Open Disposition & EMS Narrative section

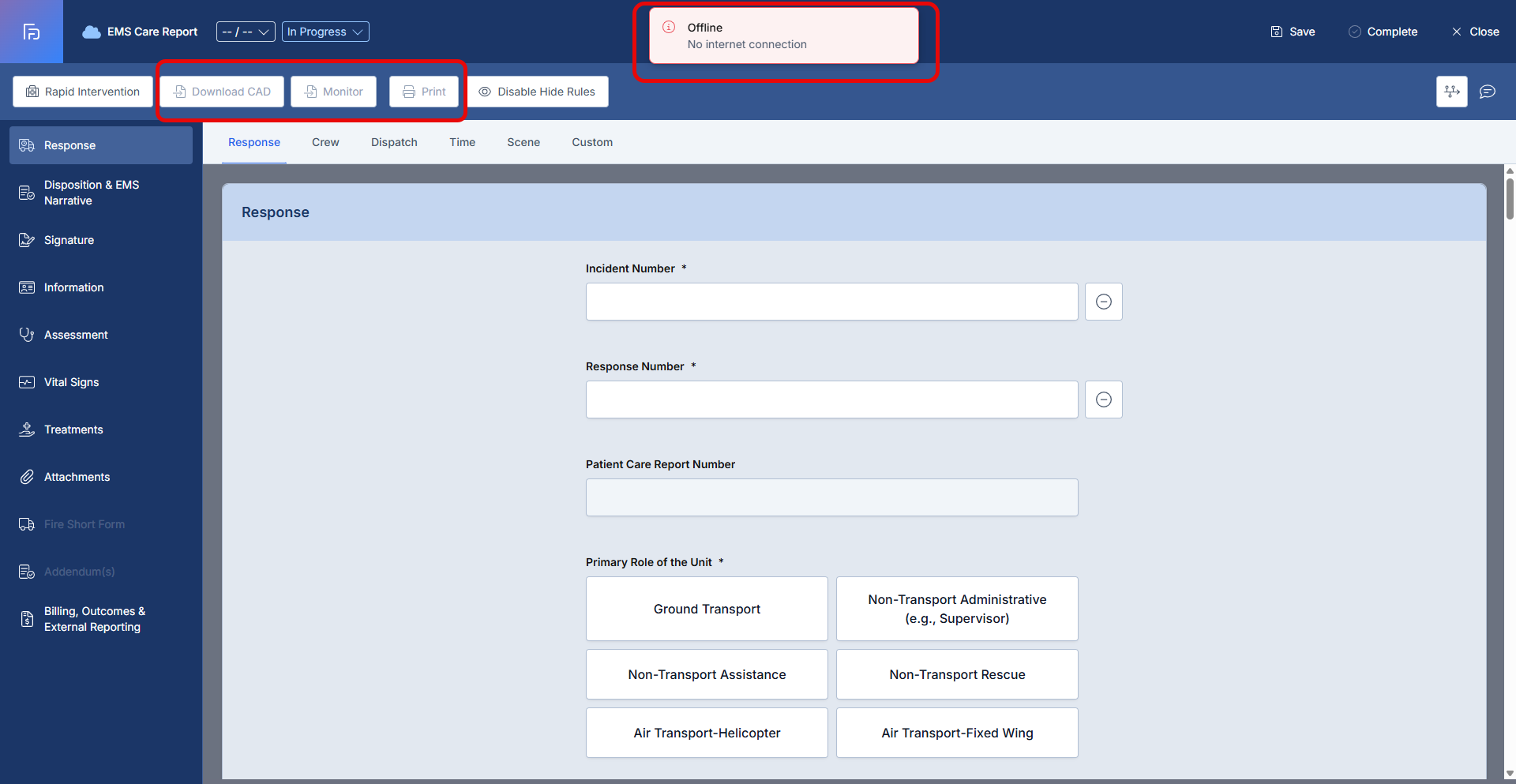[101, 193]
